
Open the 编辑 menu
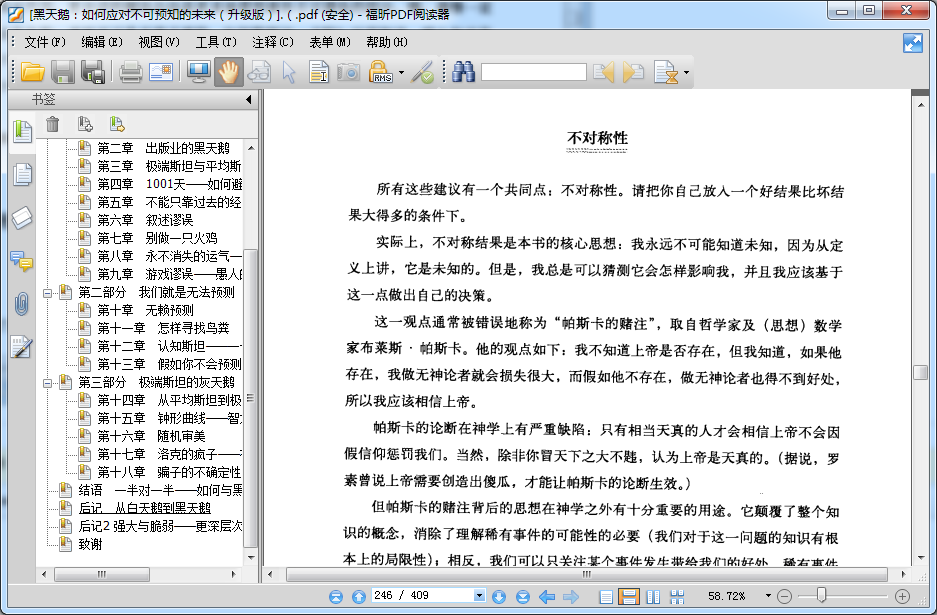click(102, 42)
